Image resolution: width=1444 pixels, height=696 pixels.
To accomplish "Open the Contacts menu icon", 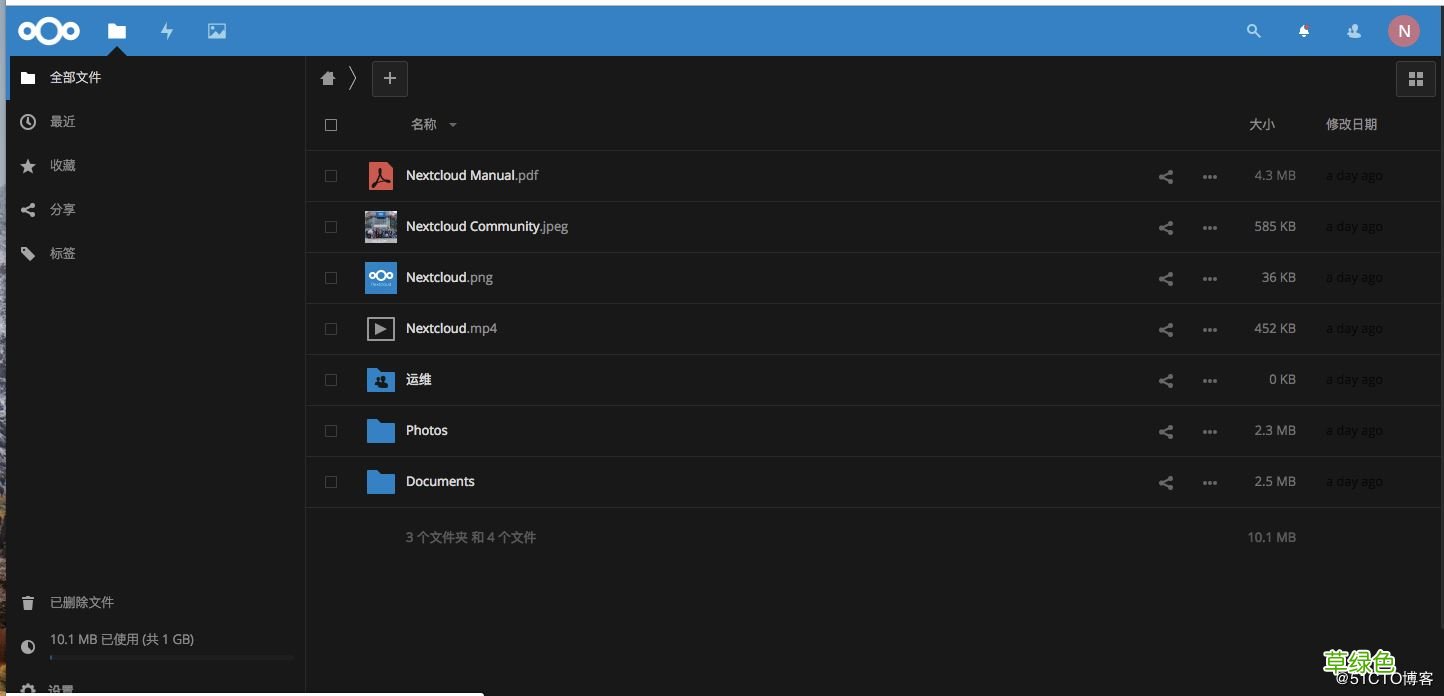I will [1354, 31].
